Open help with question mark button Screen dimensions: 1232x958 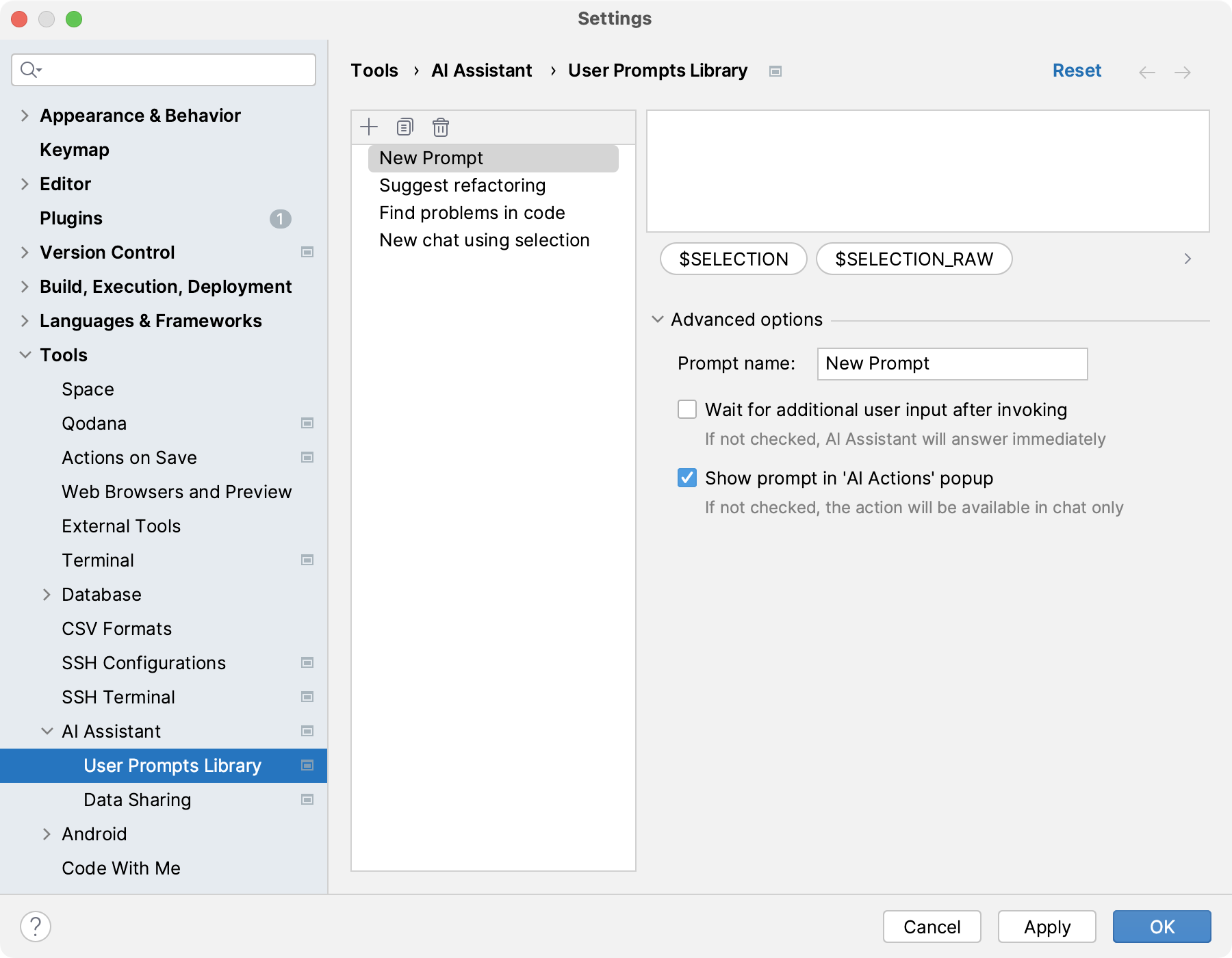pos(36,927)
